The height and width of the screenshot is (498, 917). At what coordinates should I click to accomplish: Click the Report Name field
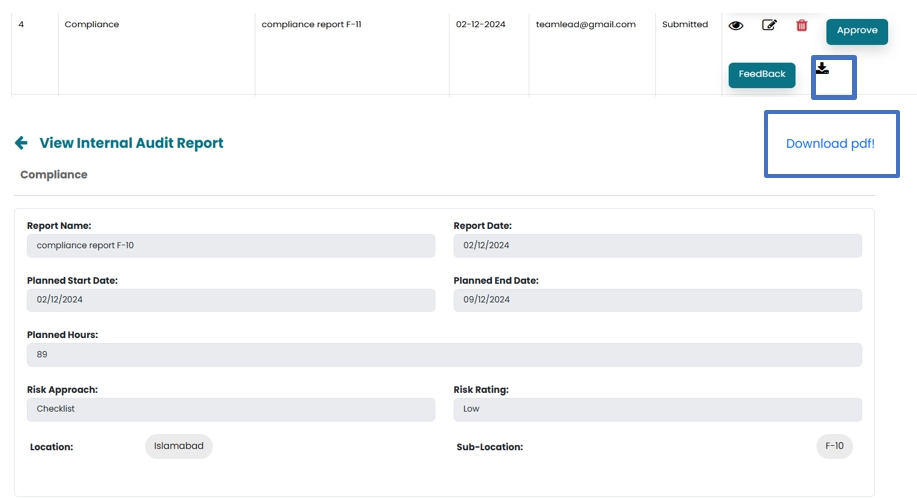(x=231, y=246)
